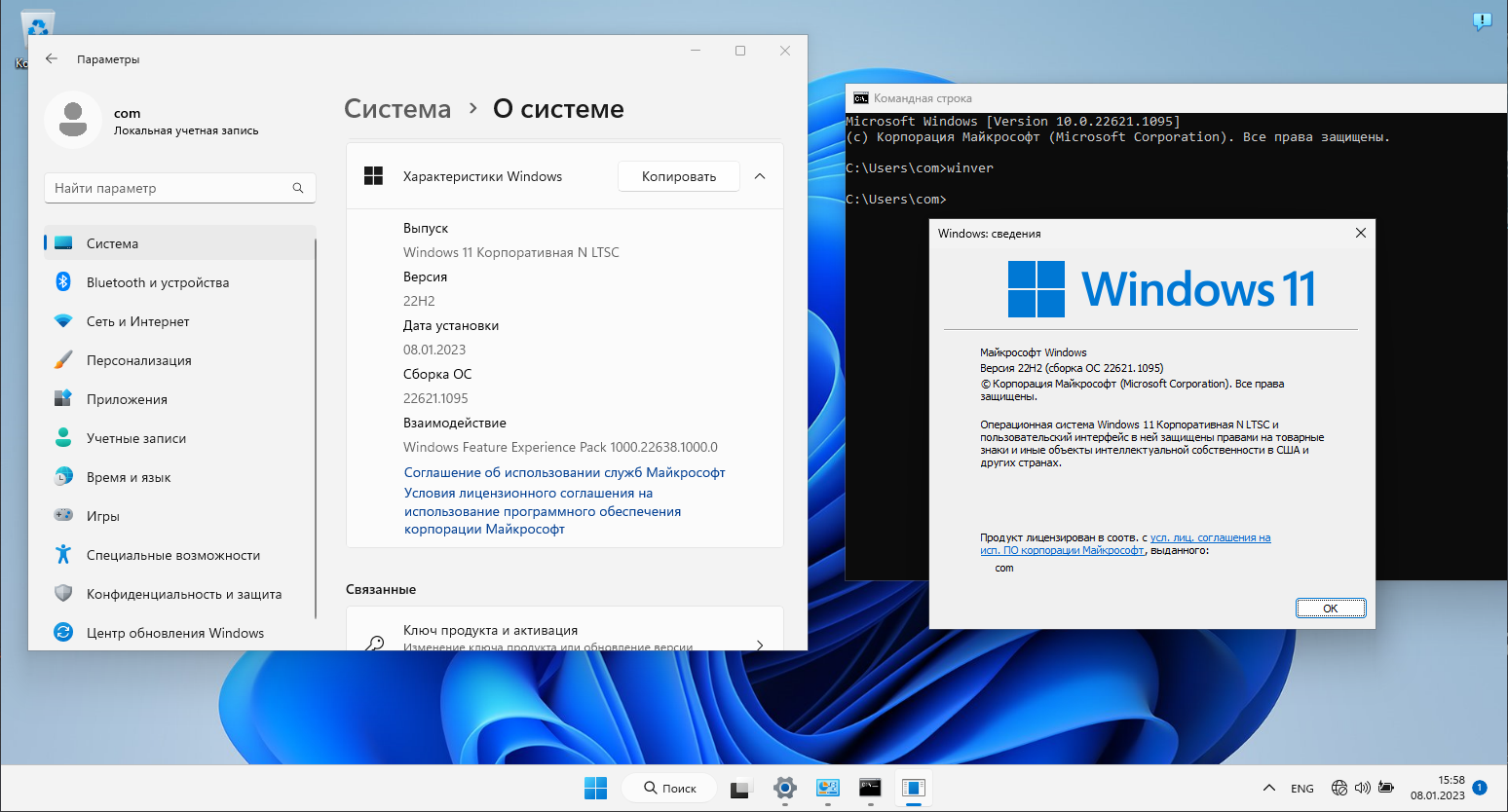Click the com user avatar picture
The width and height of the screenshot is (1508, 812).
coord(73,120)
